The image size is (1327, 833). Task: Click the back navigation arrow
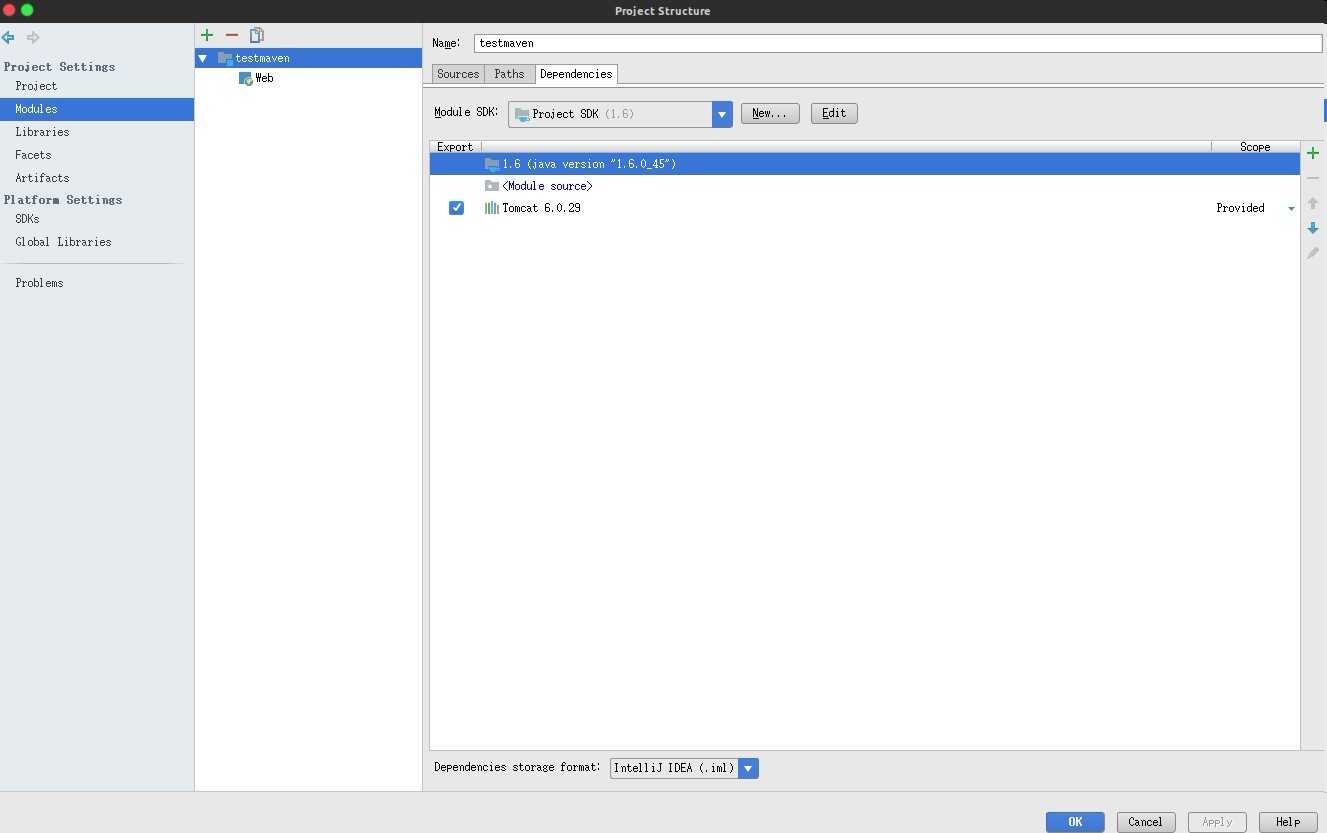tap(8, 38)
